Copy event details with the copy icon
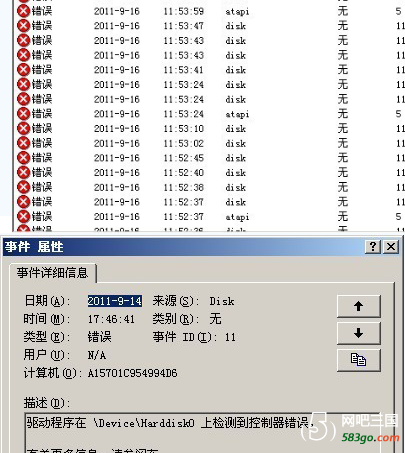The height and width of the screenshot is (453, 405). tap(359, 360)
